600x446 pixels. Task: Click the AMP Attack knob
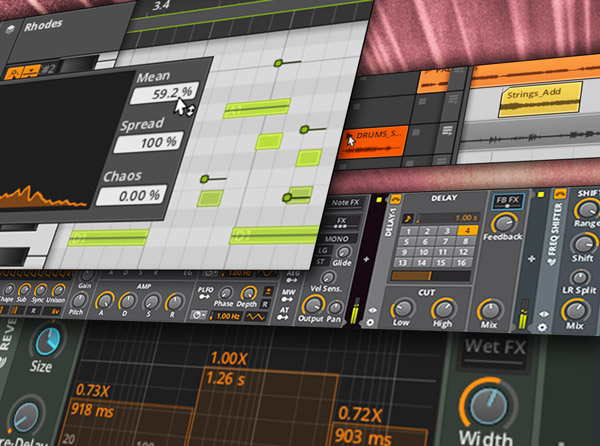(x=104, y=301)
